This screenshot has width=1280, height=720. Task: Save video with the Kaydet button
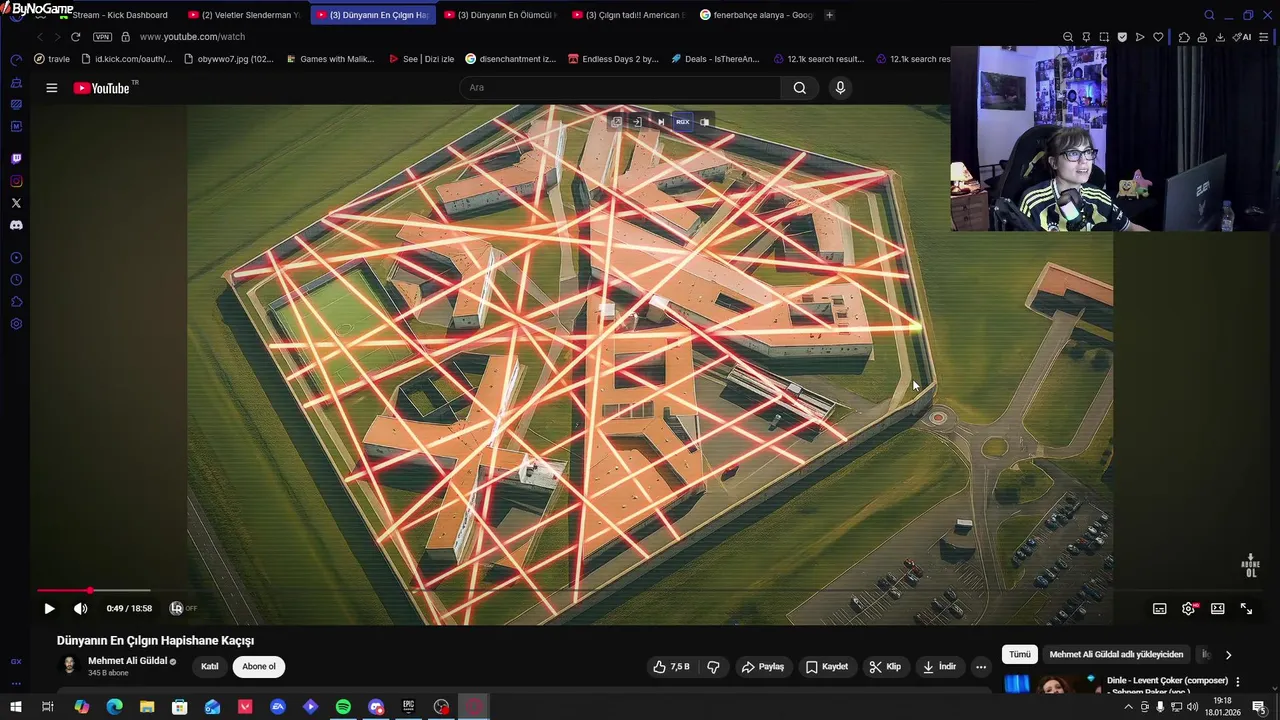[828, 667]
